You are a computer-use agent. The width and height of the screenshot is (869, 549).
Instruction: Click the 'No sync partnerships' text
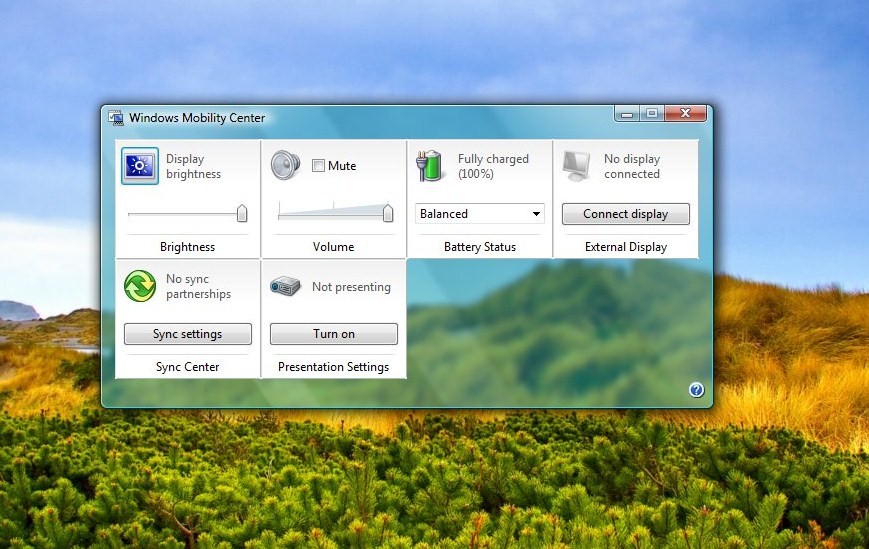pos(198,286)
